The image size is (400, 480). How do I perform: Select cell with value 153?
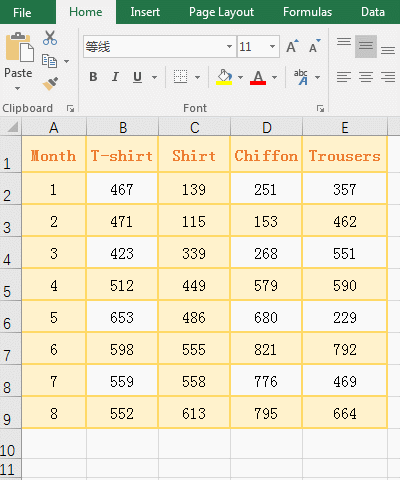click(266, 221)
